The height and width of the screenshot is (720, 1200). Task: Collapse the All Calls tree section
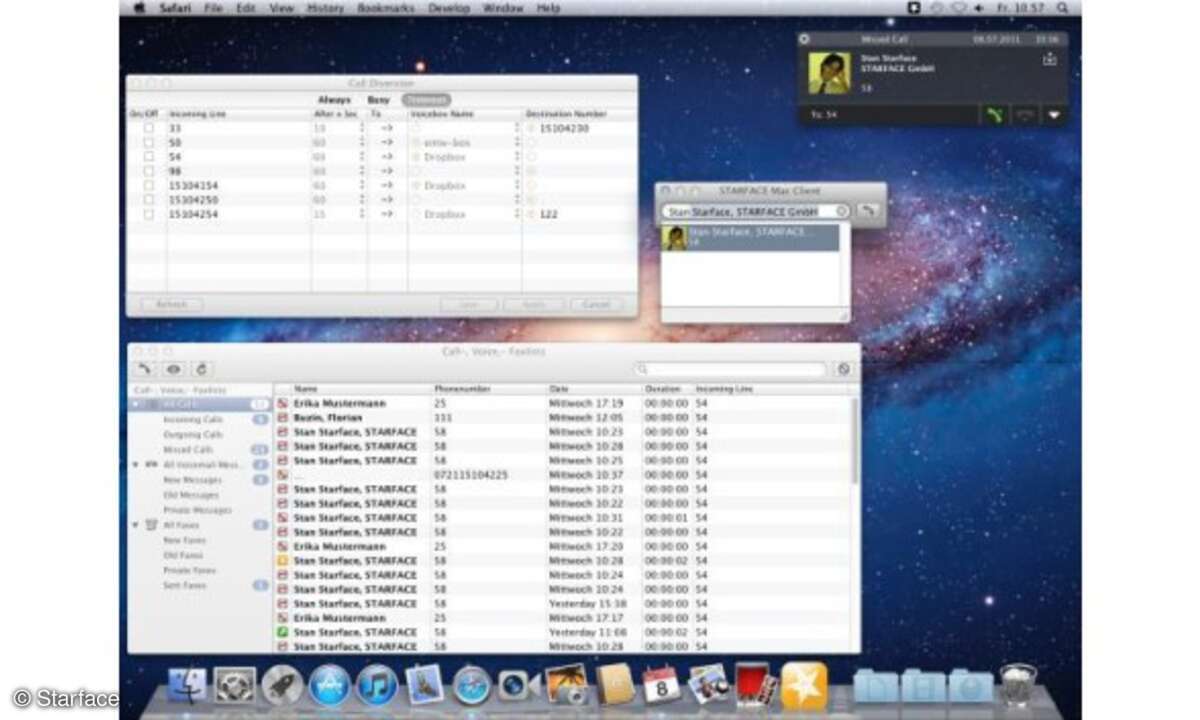pyautogui.click(x=136, y=404)
